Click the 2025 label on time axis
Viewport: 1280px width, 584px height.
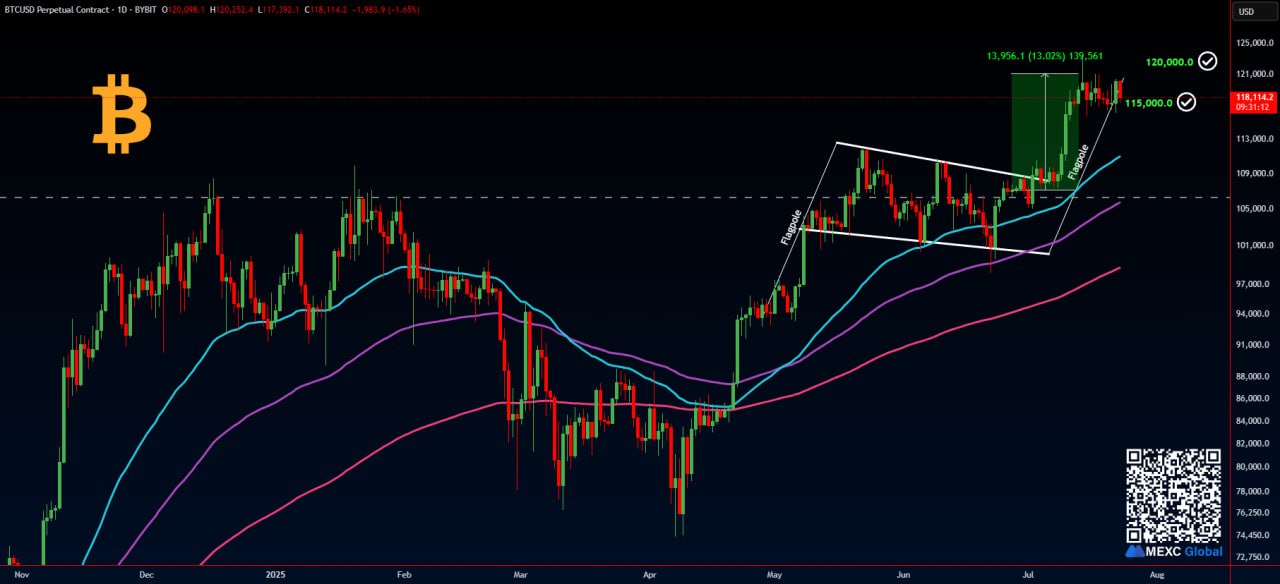(x=277, y=575)
